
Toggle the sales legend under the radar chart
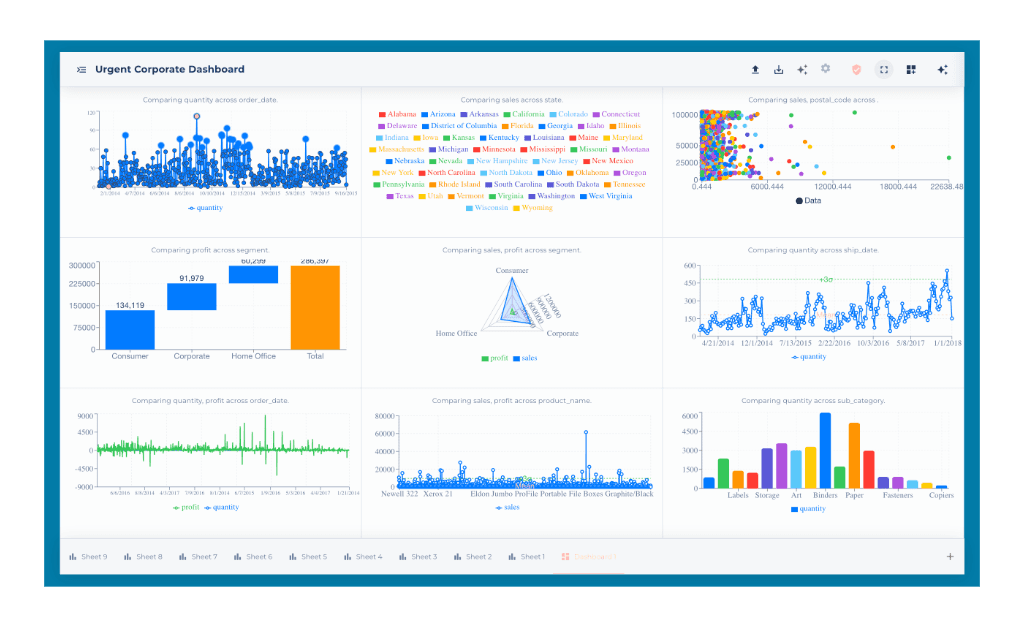click(525, 358)
